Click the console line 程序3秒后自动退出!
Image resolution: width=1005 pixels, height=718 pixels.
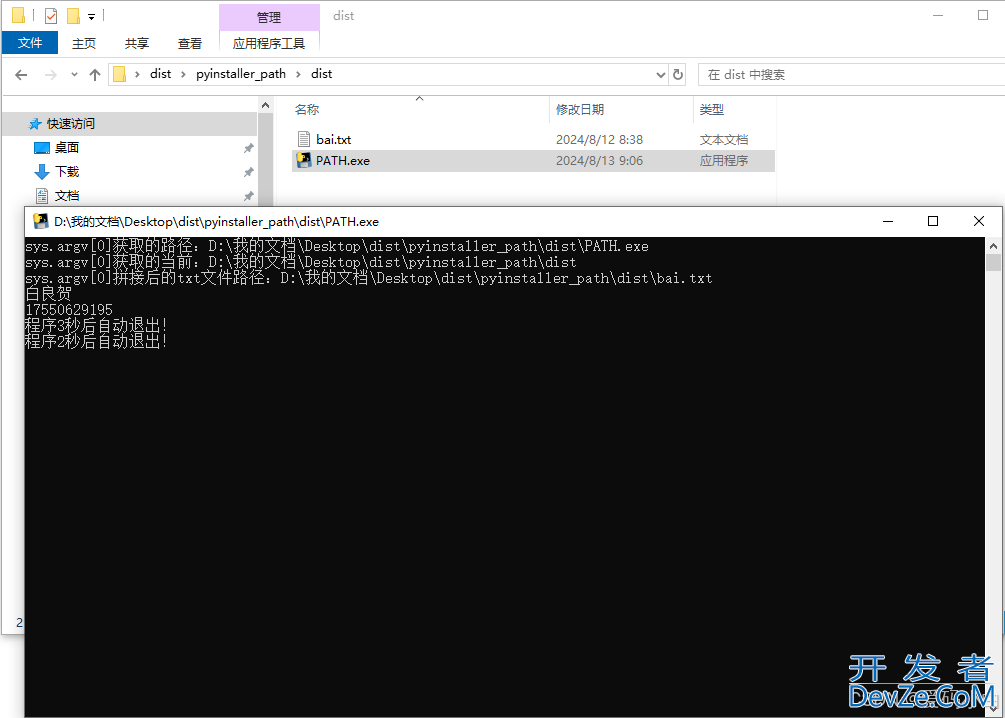(96, 326)
